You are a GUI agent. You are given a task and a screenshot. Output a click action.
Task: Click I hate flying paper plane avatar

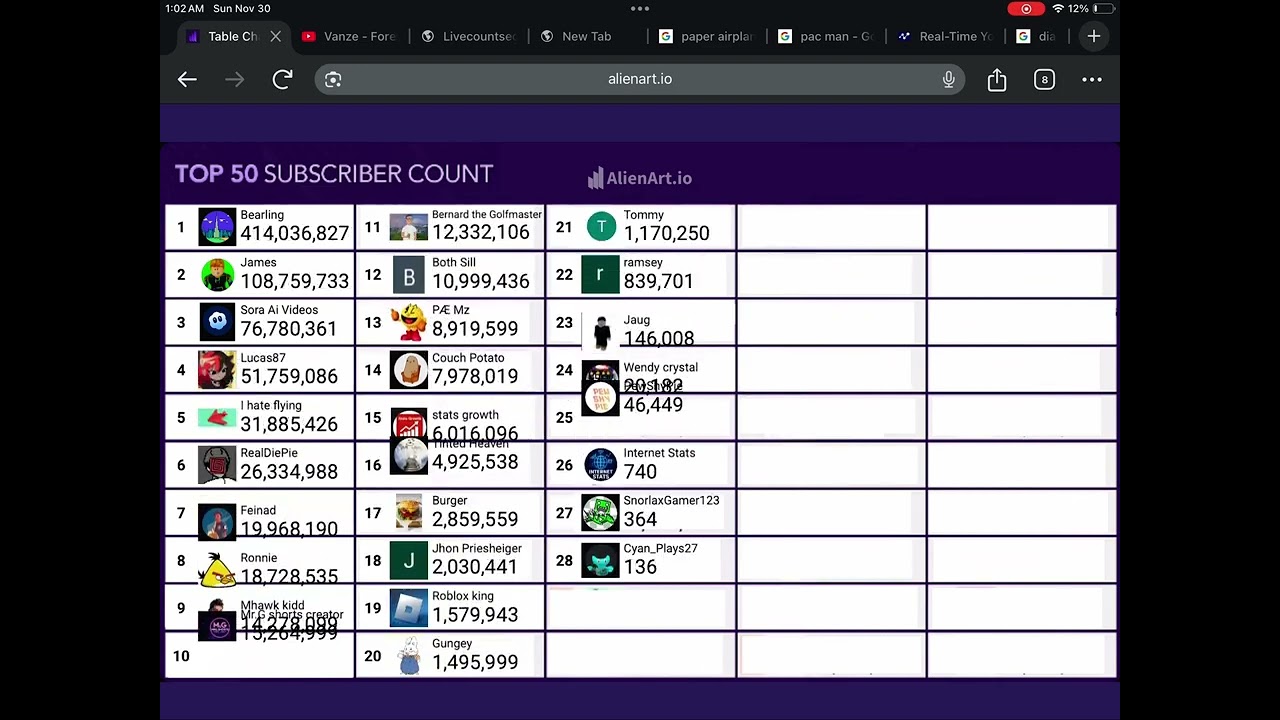[x=217, y=418]
